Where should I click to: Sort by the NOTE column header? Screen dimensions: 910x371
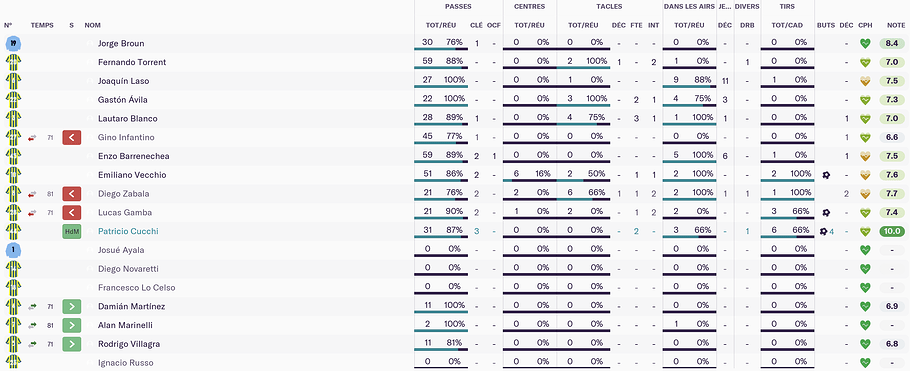(x=896, y=25)
